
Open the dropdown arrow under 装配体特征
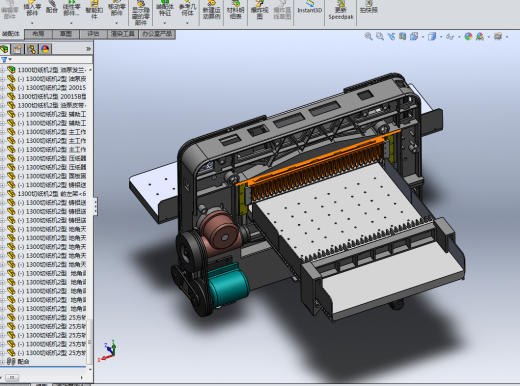point(165,23)
